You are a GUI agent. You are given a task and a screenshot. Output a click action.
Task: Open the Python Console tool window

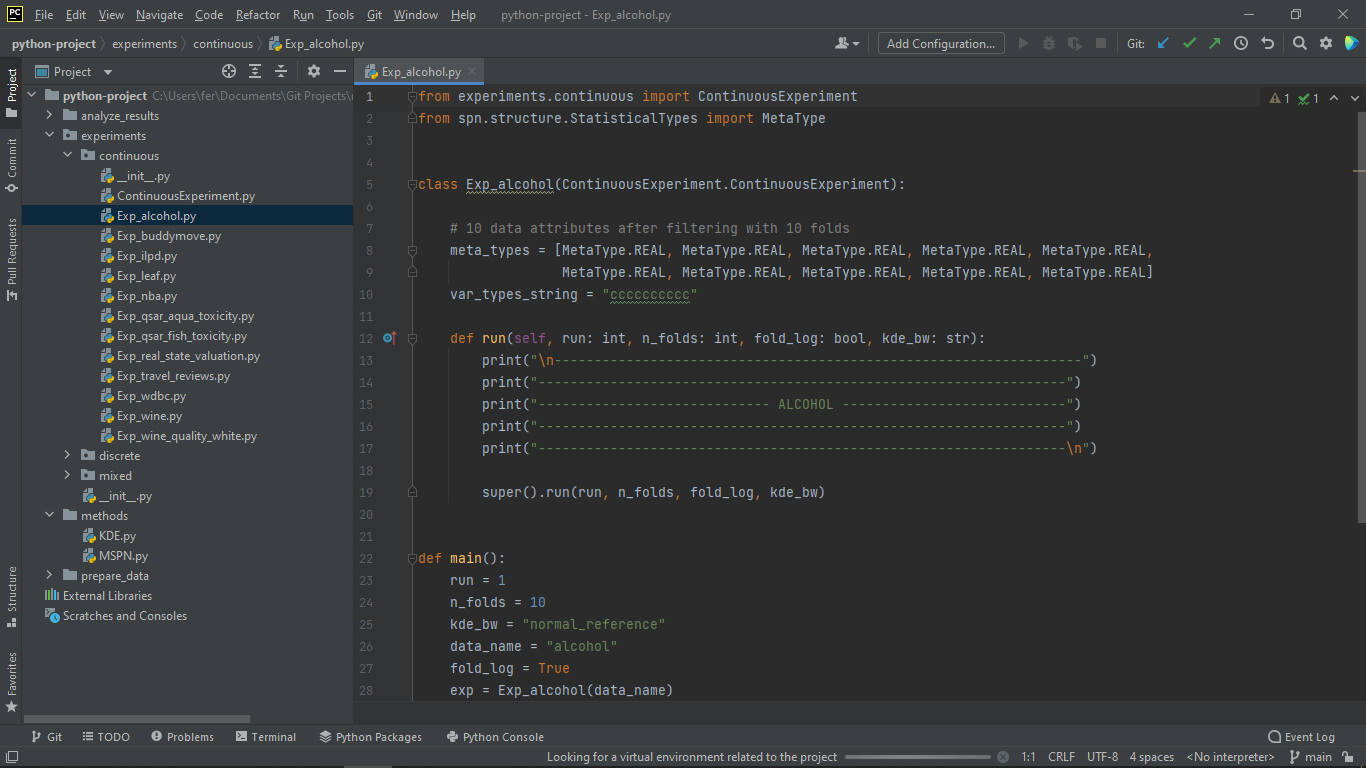click(x=495, y=737)
